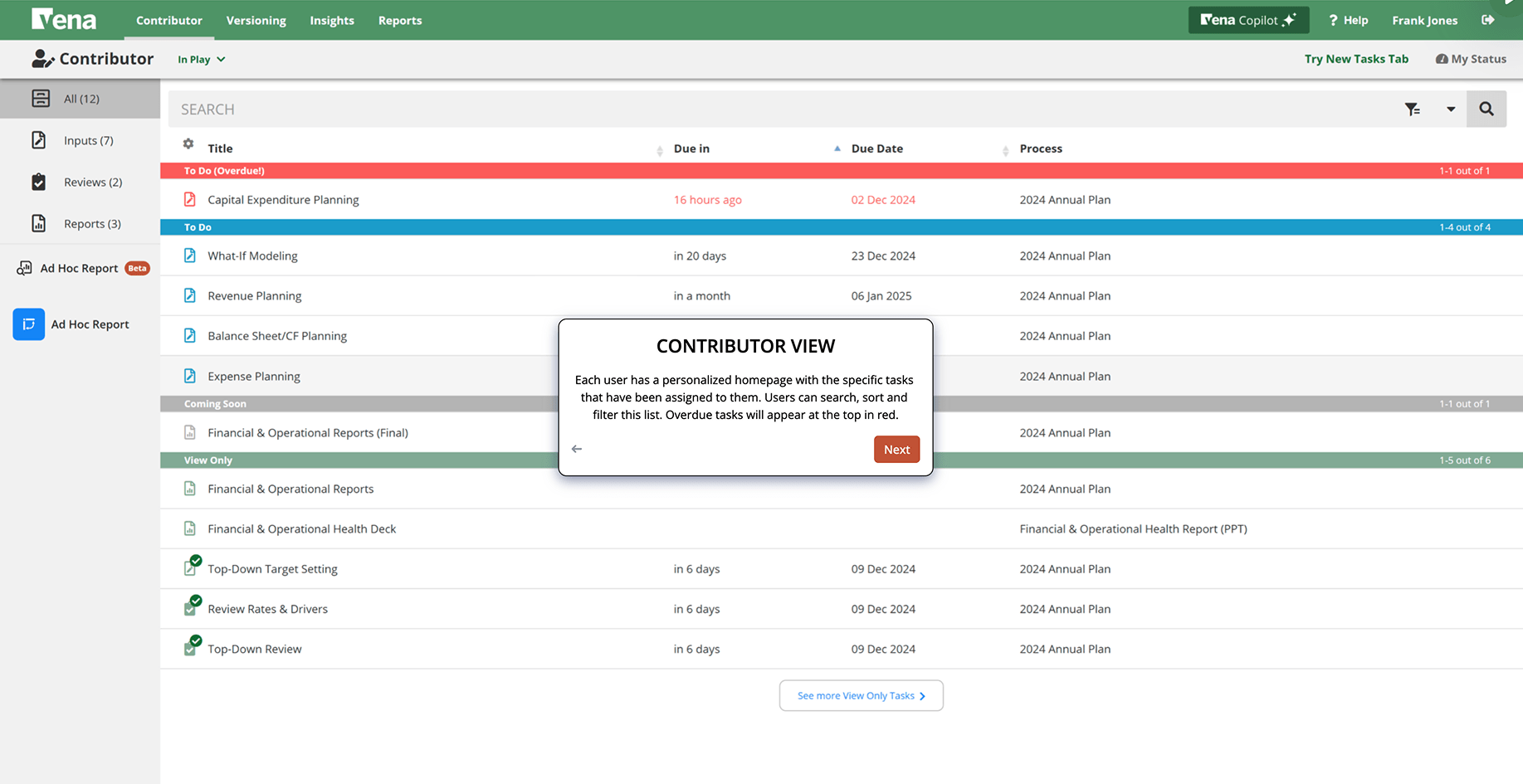Open the filter icon in search bar
This screenshot has height=784, width=1523.
point(1412,110)
